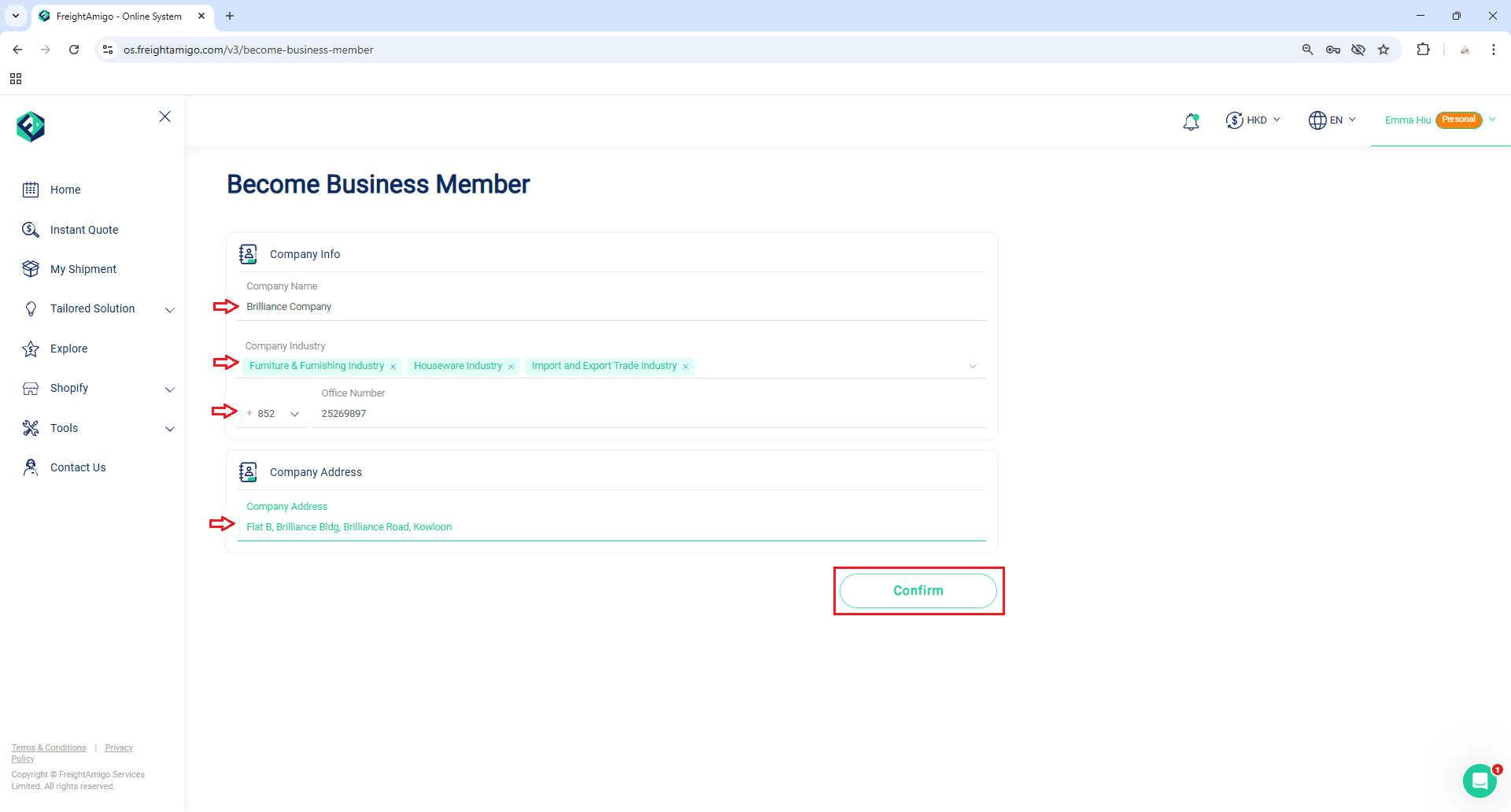The width and height of the screenshot is (1511, 812).
Task: Open the browser extensions puzzle icon
Action: coord(1423,50)
